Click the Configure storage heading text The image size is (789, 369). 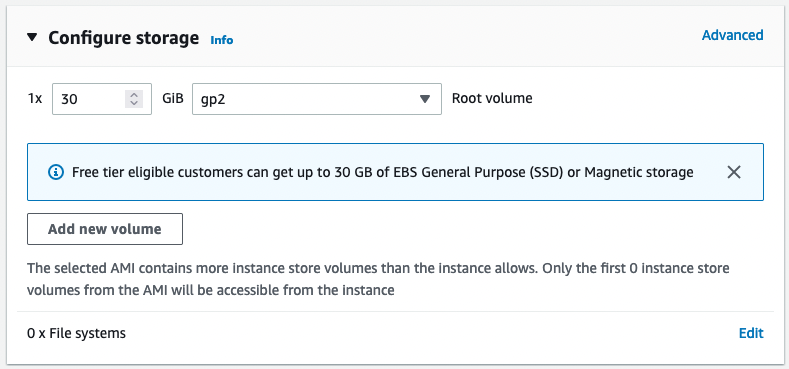coord(123,38)
